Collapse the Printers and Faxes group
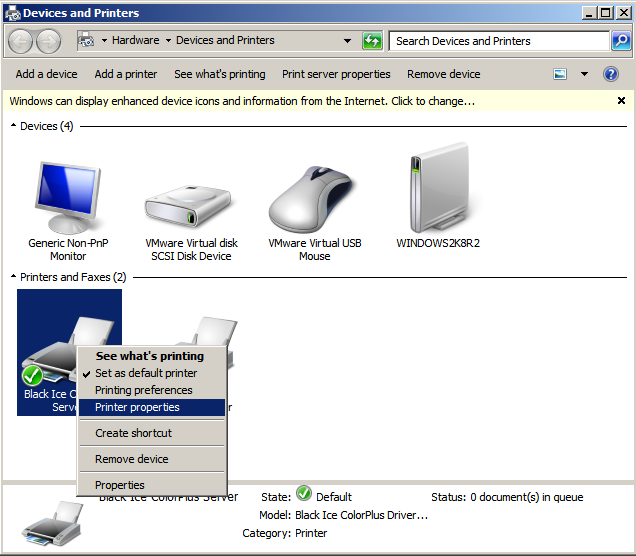 (14, 277)
